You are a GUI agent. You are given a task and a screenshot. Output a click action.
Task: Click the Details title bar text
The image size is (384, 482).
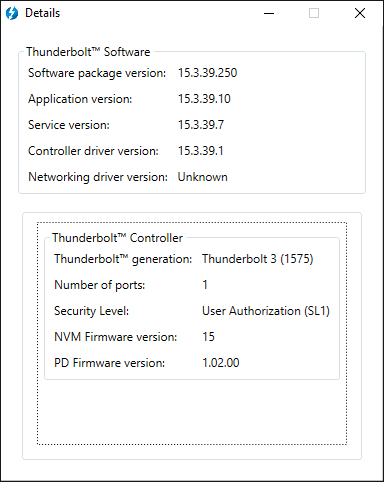(43, 13)
